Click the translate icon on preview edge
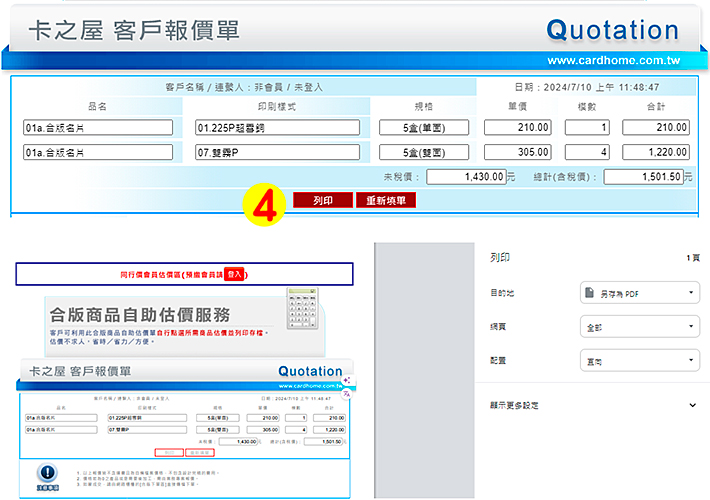Screen dimensions: 710x500 [346, 395]
